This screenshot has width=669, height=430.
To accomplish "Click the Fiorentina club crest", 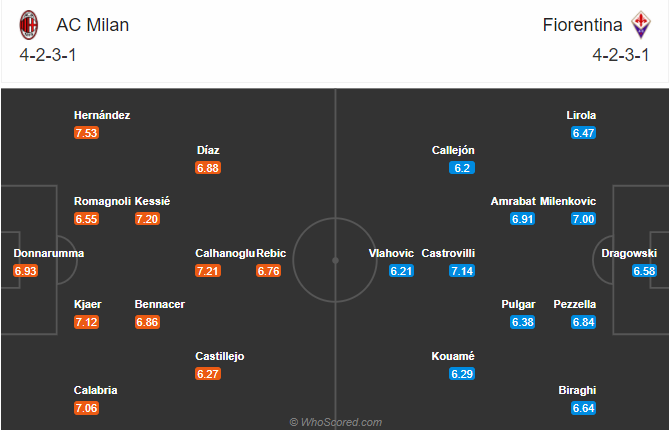I will point(640,23).
